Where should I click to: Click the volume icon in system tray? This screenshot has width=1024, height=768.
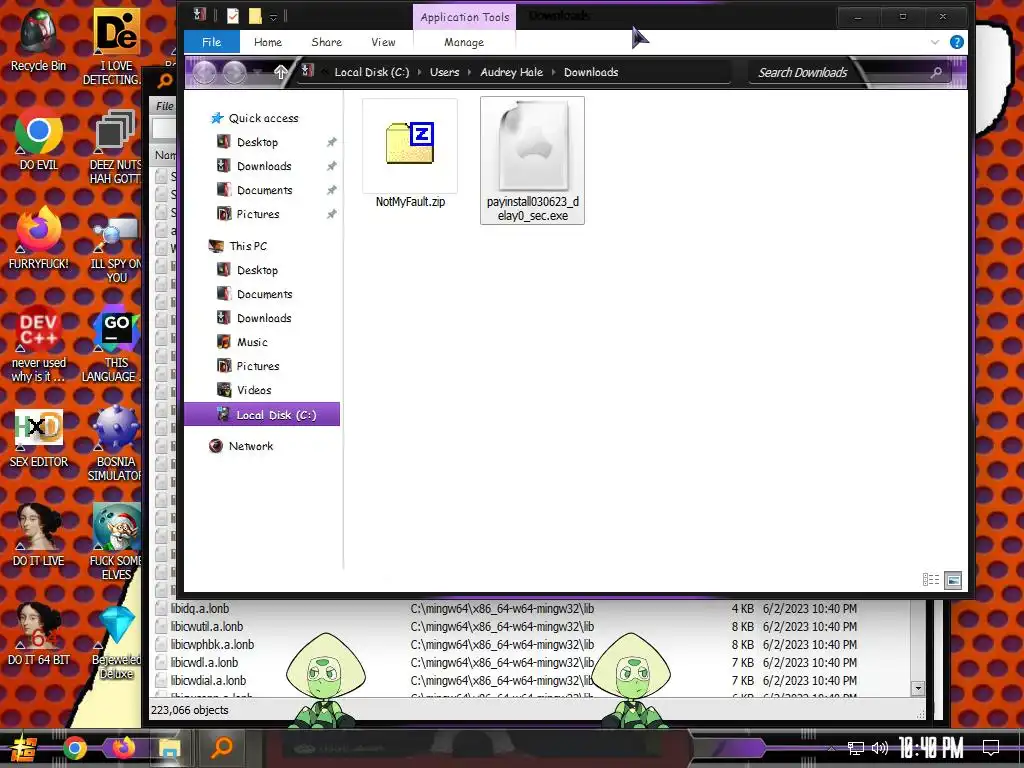click(x=880, y=748)
